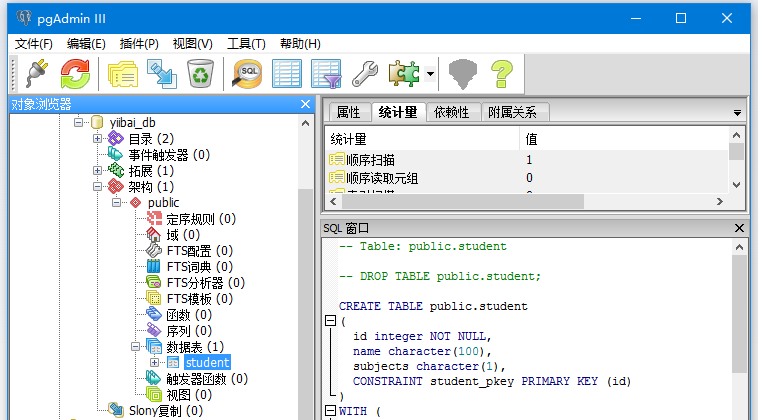
Task: Open maintenance wrench tool
Action: click(364, 73)
